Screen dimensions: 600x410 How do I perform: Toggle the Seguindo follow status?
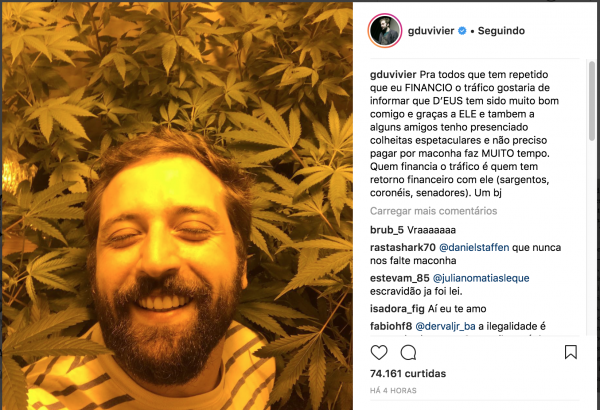coord(501,31)
